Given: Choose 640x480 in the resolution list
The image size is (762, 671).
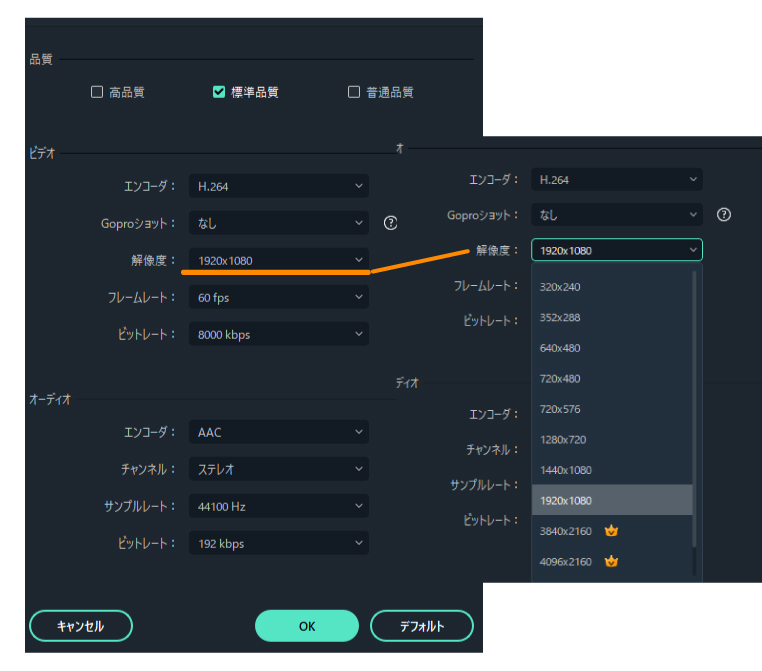Looking at the screenshot, I should [x=560, y=348].
